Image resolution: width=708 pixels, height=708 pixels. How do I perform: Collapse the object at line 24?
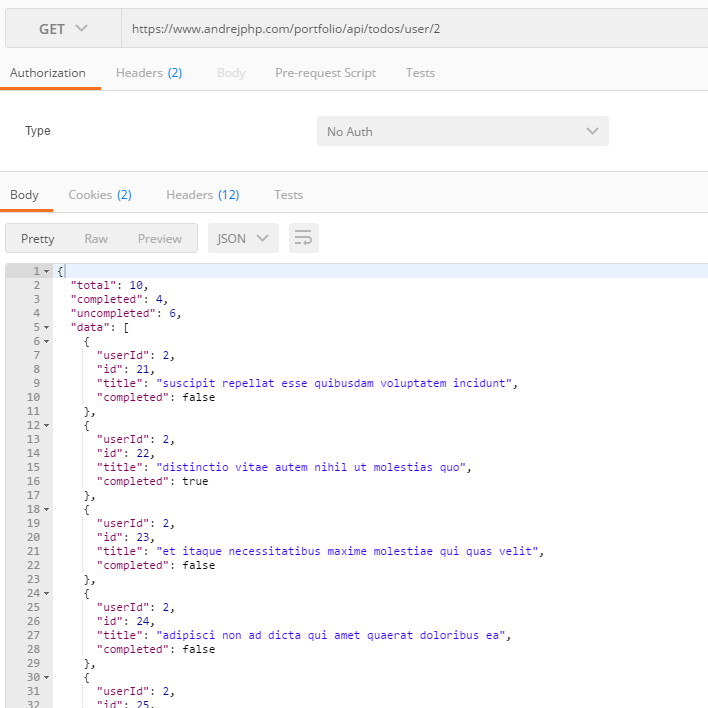pyautogui.click(x=47, y=593)
